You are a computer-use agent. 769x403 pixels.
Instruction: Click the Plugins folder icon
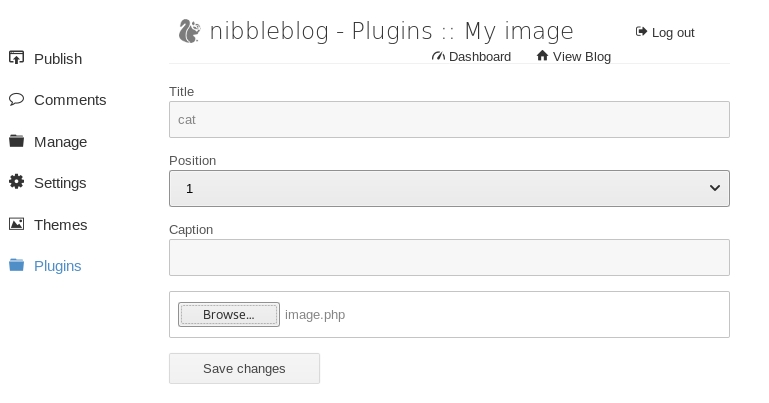coord(16,265)
